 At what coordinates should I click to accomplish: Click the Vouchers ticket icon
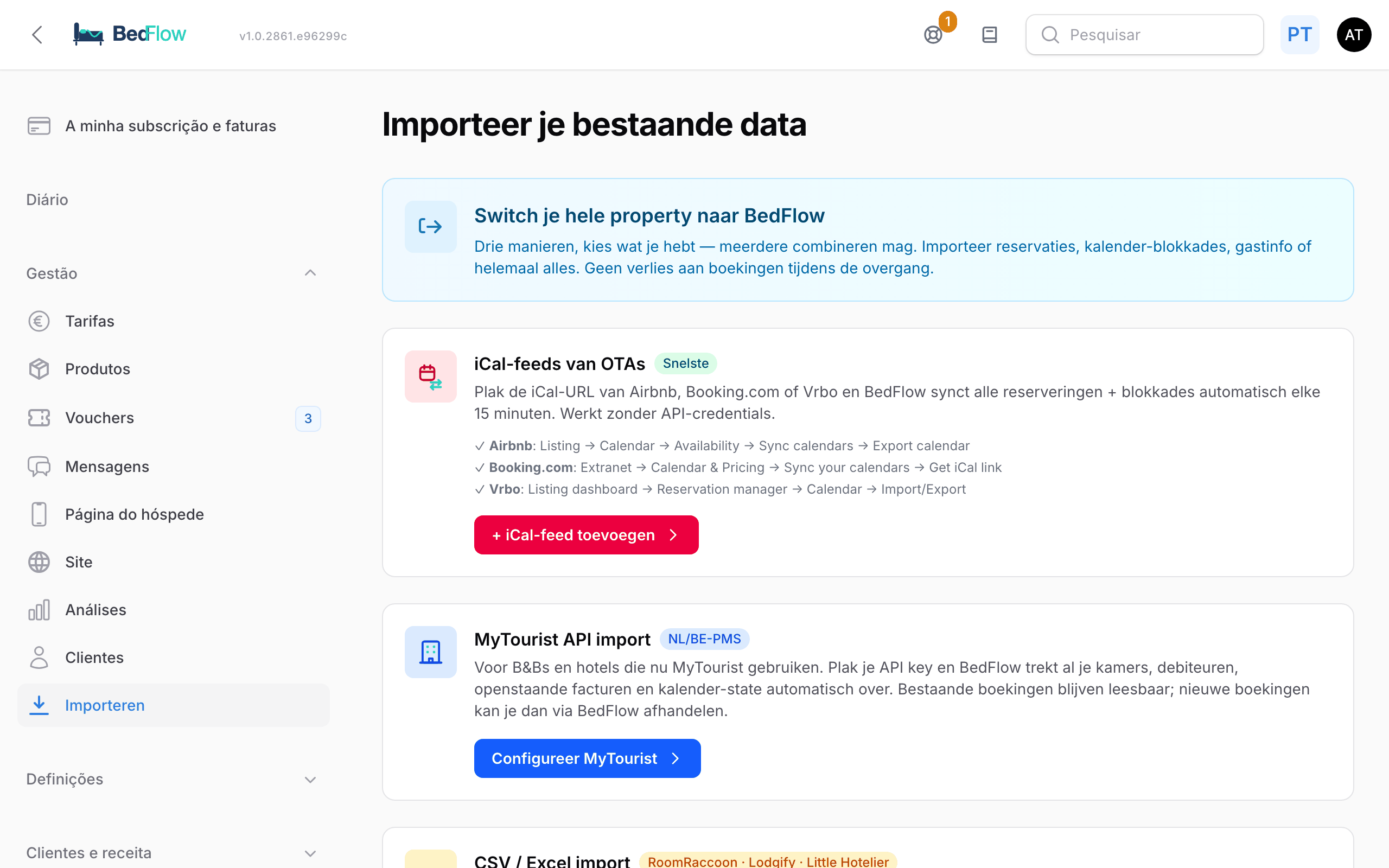39,418
